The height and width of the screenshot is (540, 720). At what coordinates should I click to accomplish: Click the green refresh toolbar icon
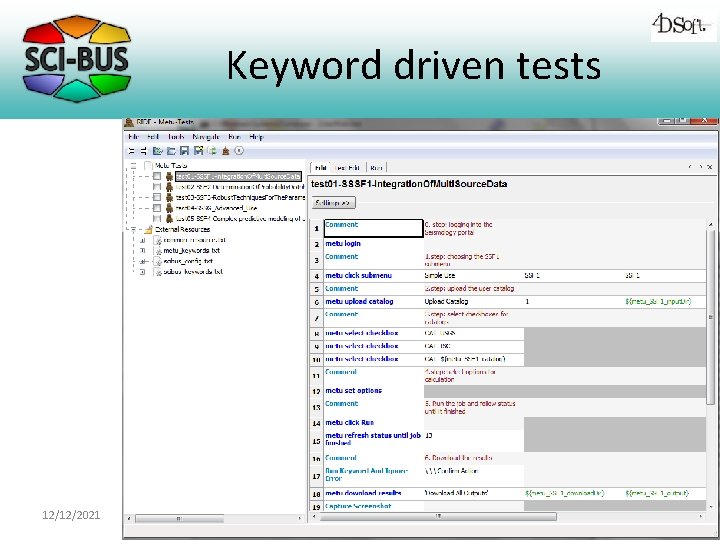[x=212, y=151]
